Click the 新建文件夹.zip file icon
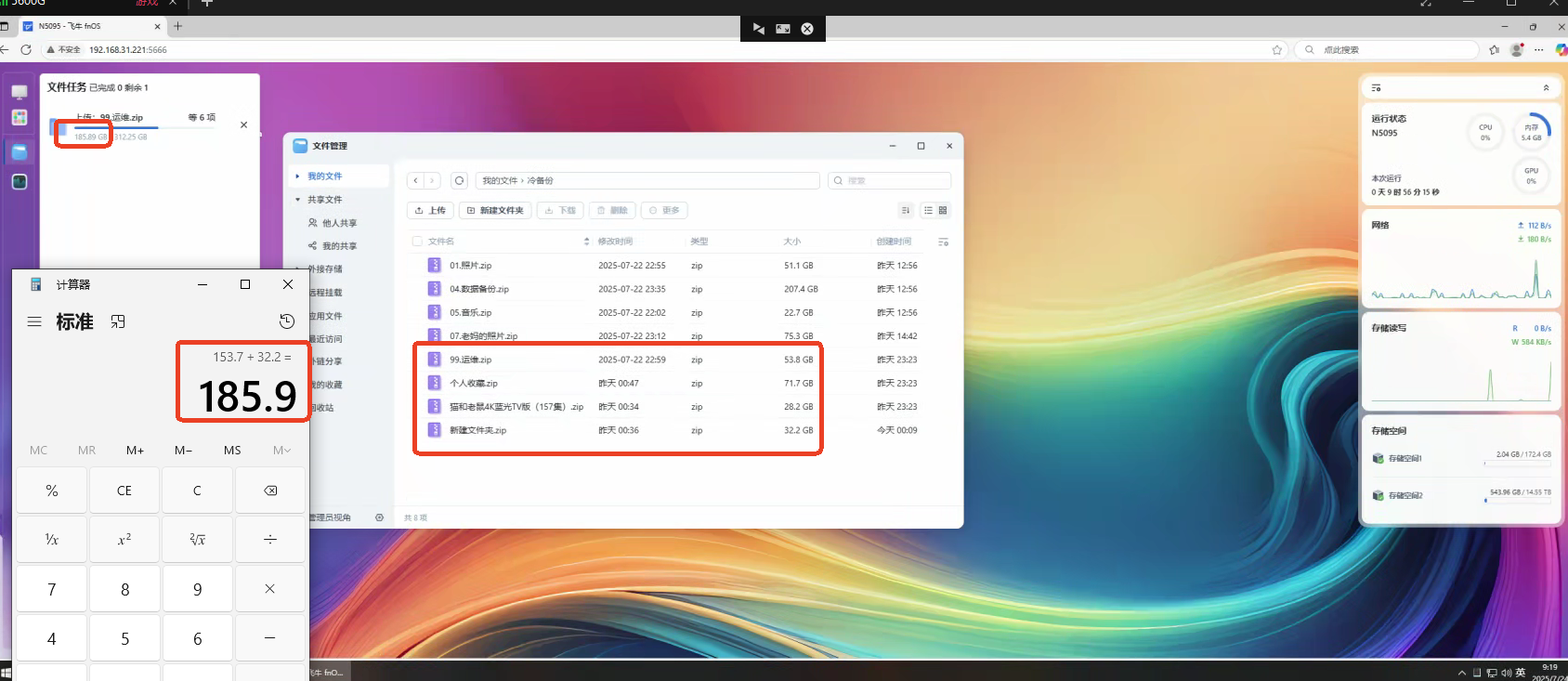The image size is (1568, 681). point(434,430)
